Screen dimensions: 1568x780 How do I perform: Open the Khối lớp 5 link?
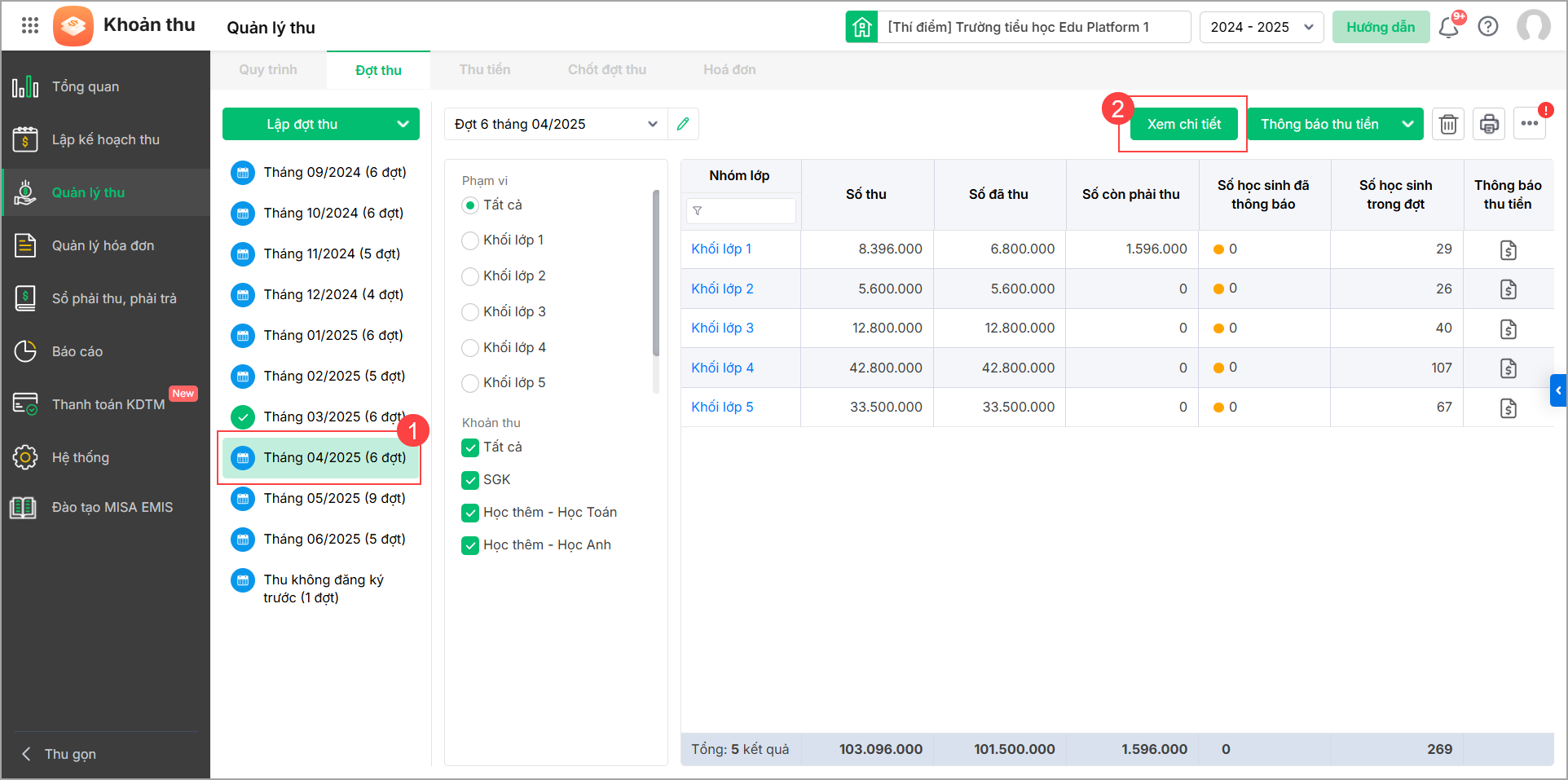(x=722, y=407)
